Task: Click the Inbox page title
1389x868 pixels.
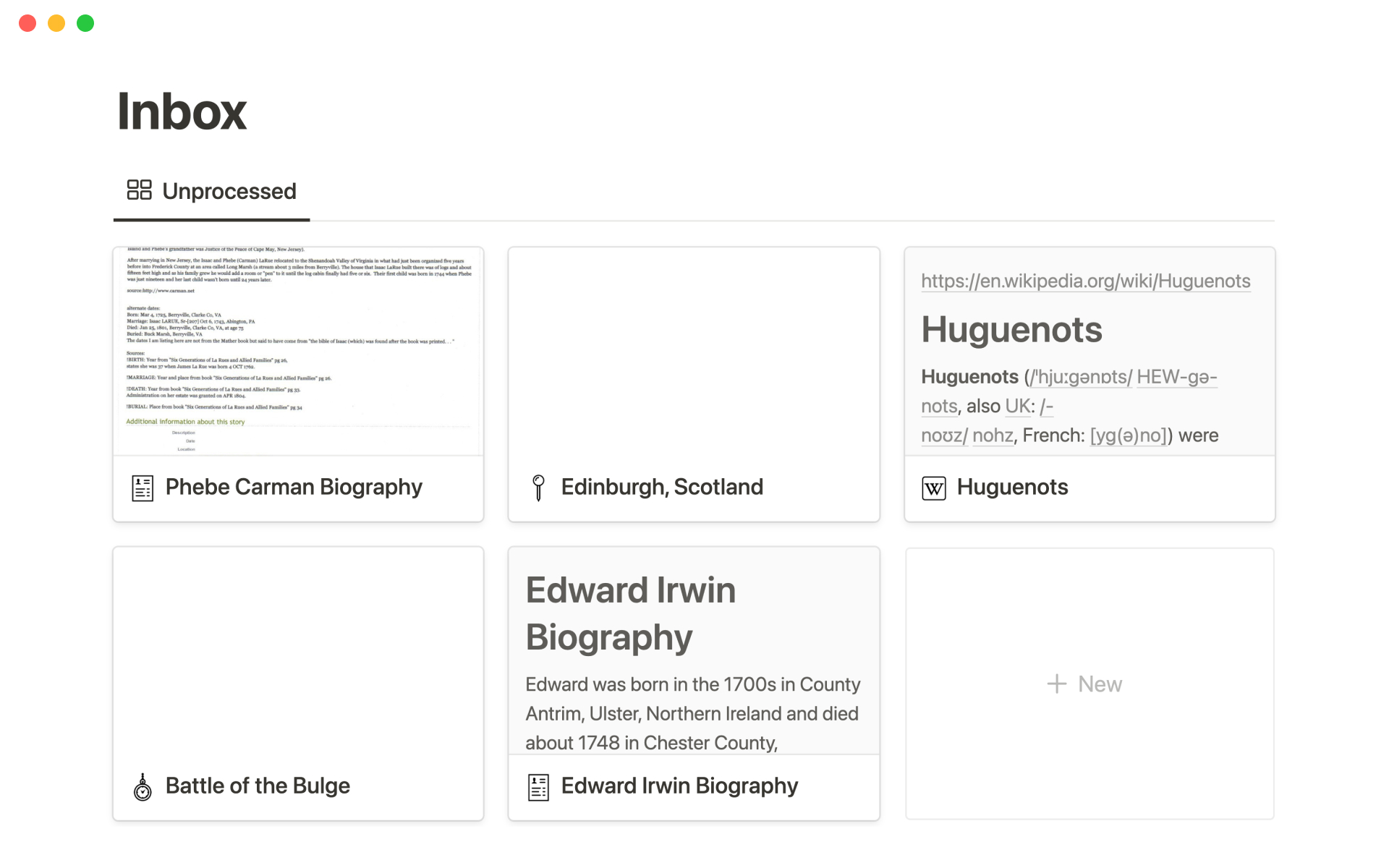Action: 182,112
